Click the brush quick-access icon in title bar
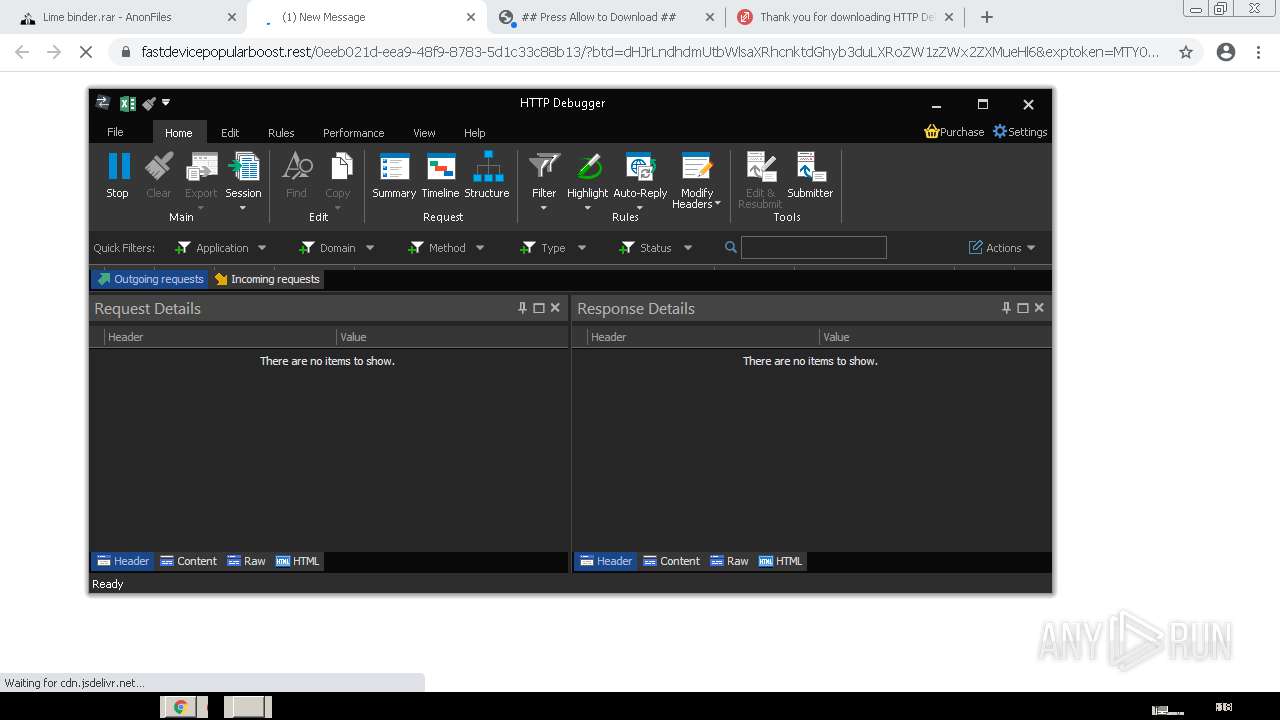Viewport: 1280px width, 720px height. tap(149, 103)
